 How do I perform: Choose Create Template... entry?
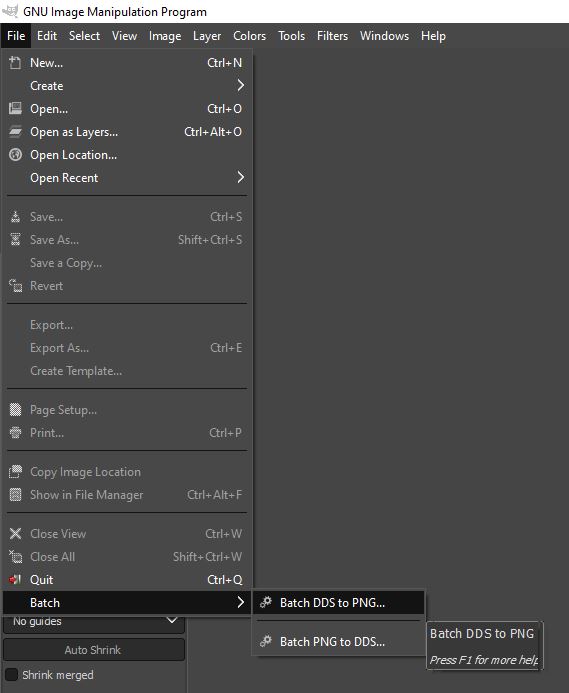[x=127, y=371]
